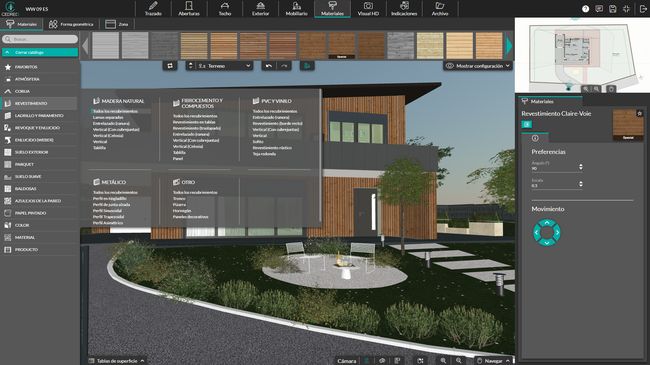Open Ladrillo y paramento category
The height and width of the screenshot is (365, 650).
(40, 116)
